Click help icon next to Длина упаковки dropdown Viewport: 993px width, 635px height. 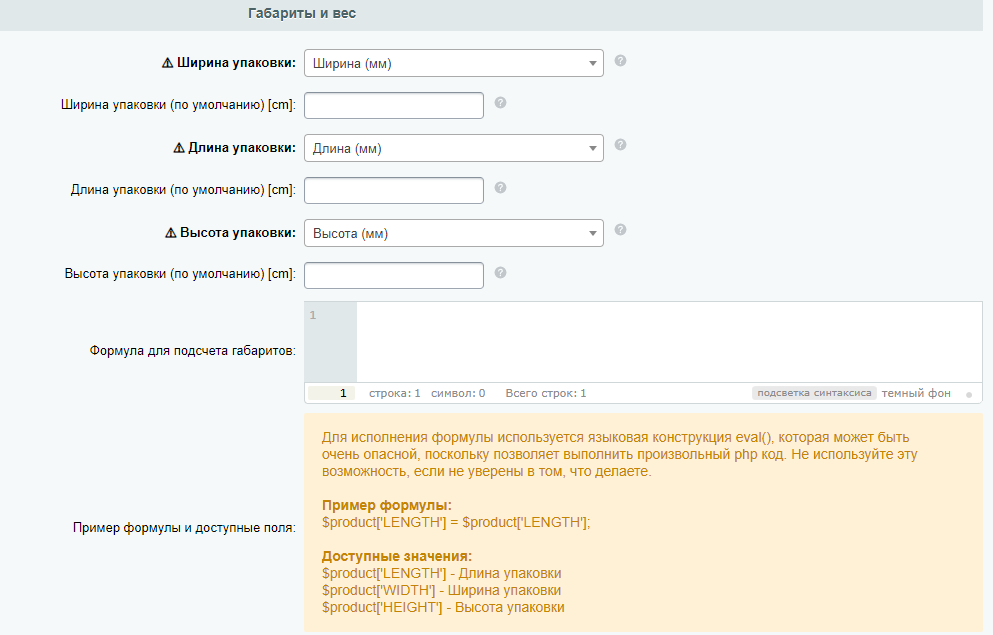(x=621, y=145)
